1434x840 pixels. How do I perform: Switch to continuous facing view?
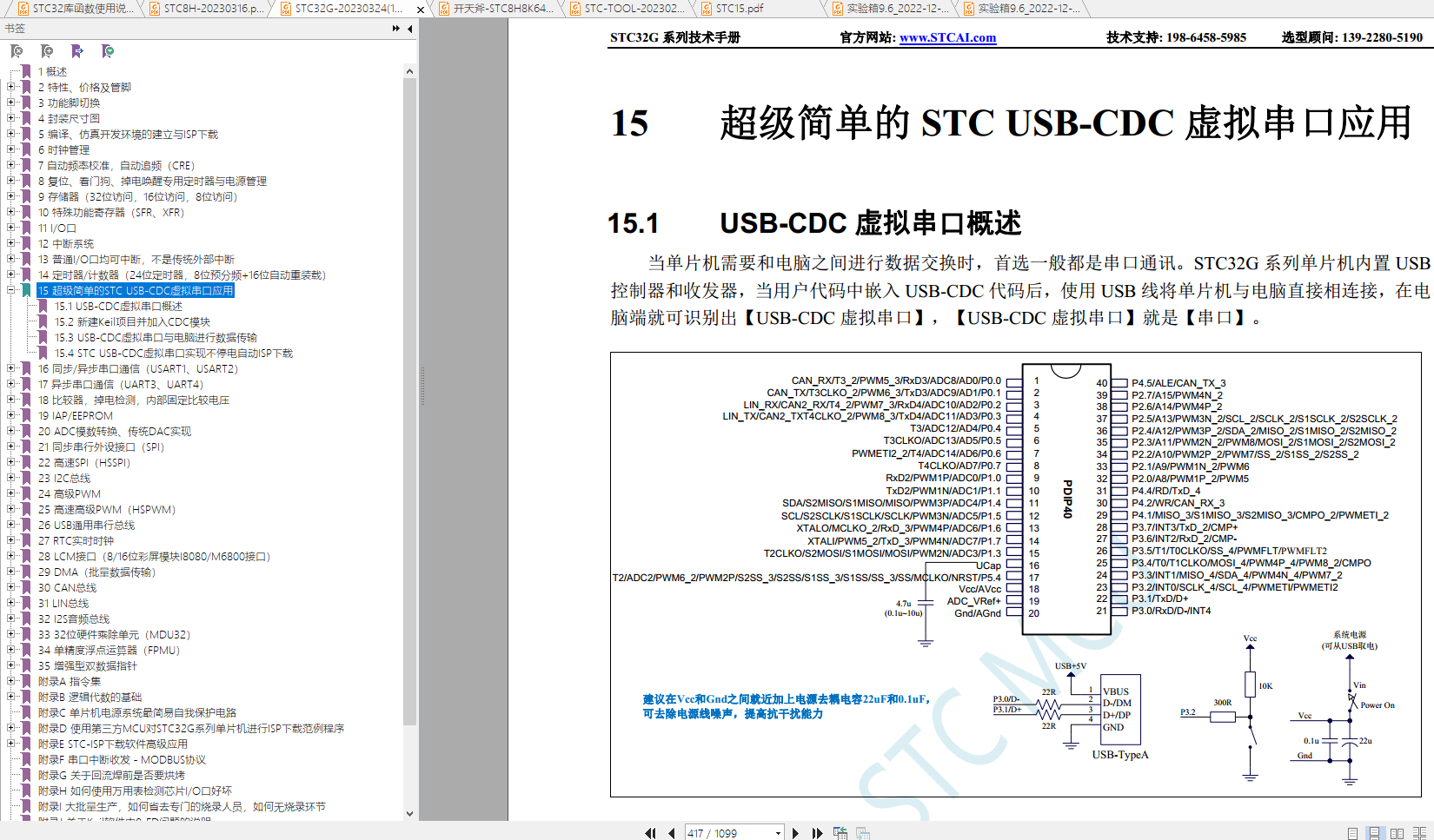[1420, 833]
